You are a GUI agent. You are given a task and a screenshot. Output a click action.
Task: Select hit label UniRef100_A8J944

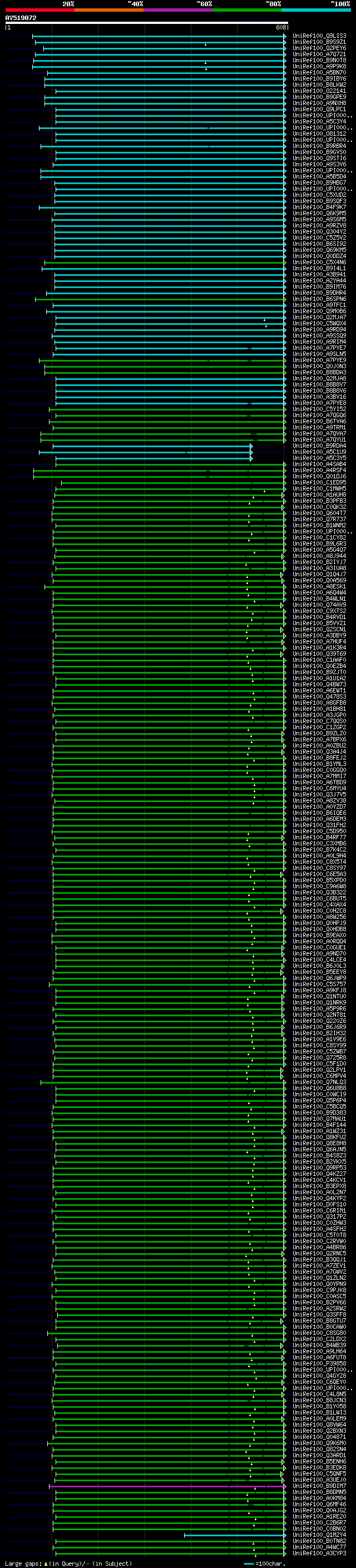(319, 556)
